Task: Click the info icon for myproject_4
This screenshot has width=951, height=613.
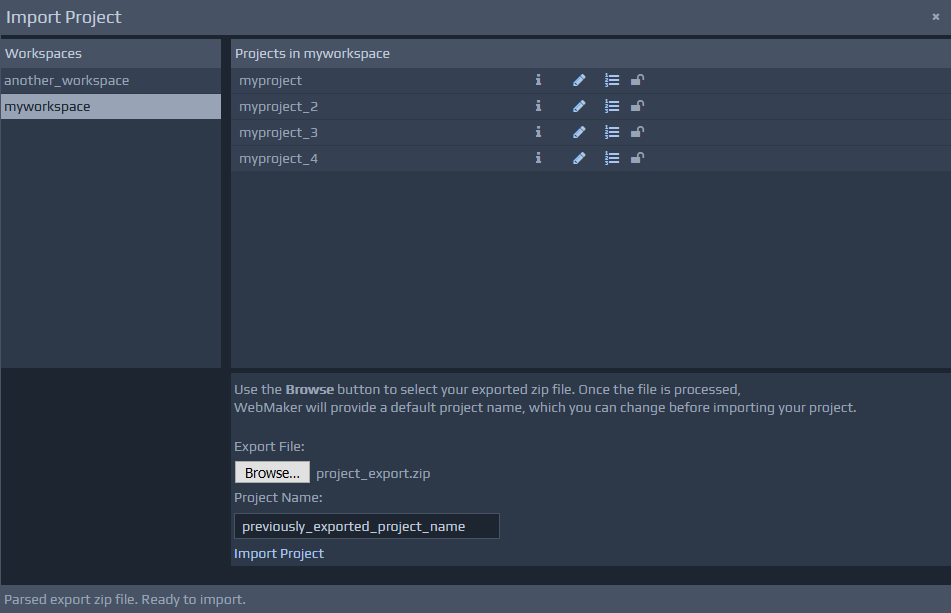Action: (x=538, y=158)
